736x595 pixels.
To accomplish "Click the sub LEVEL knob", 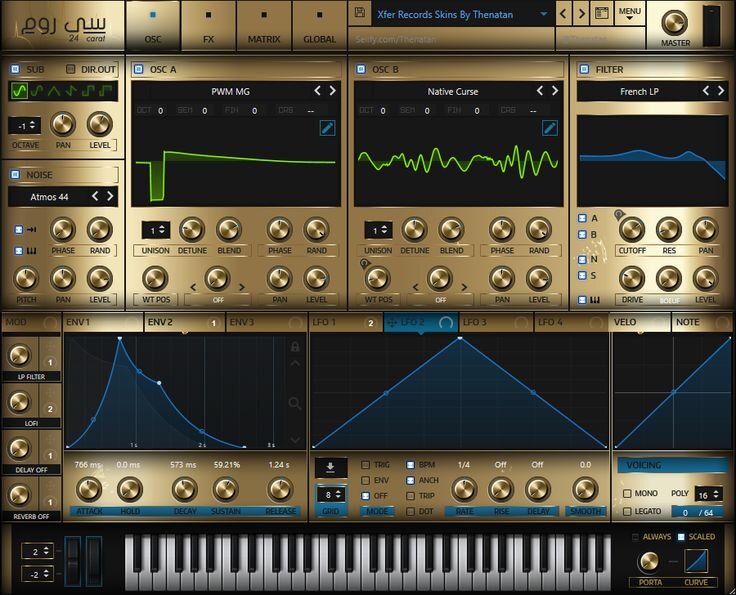I will pyautogui.click(x=100, y=124).
